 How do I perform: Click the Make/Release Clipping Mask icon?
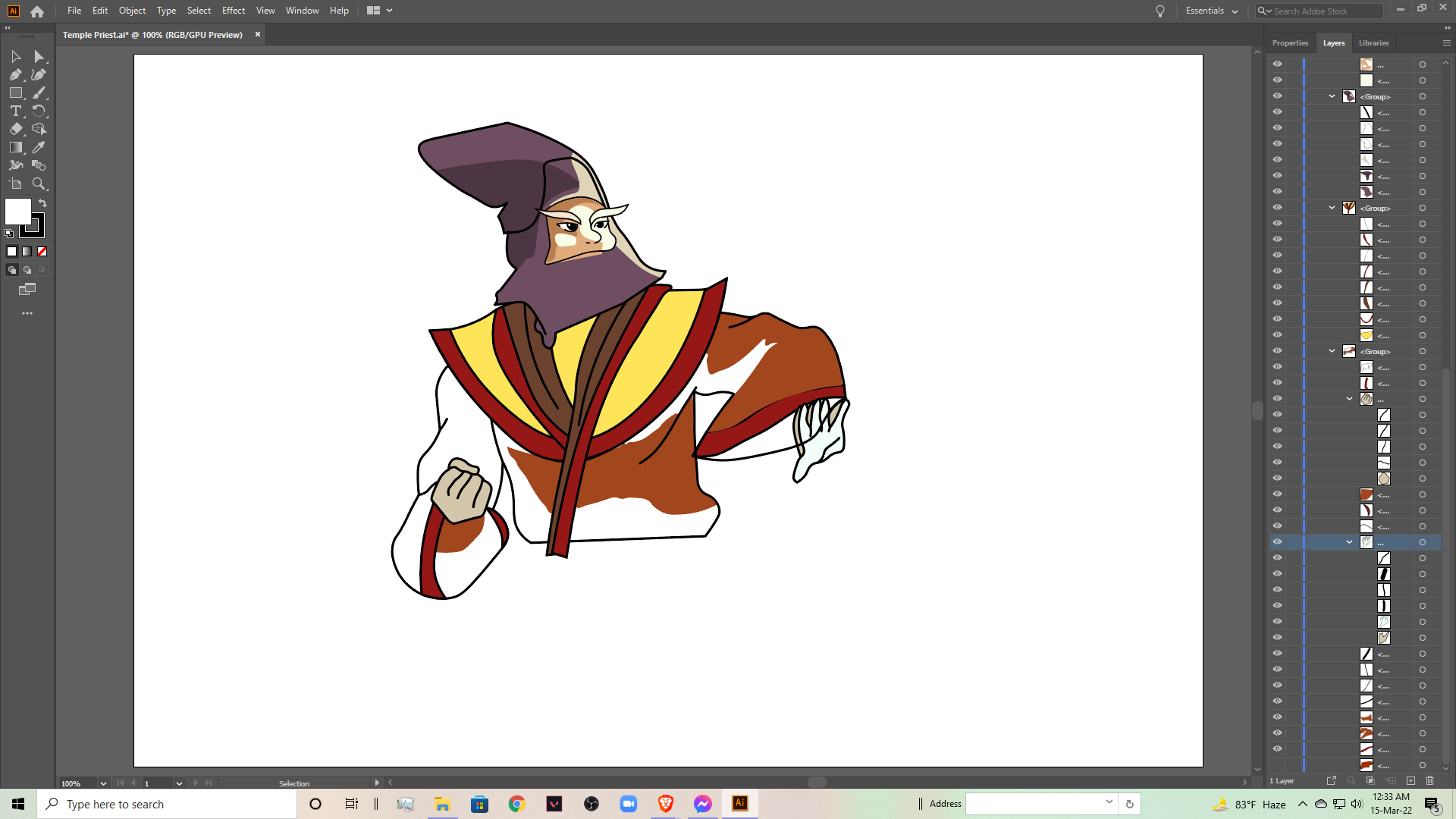click(1370, 780)
